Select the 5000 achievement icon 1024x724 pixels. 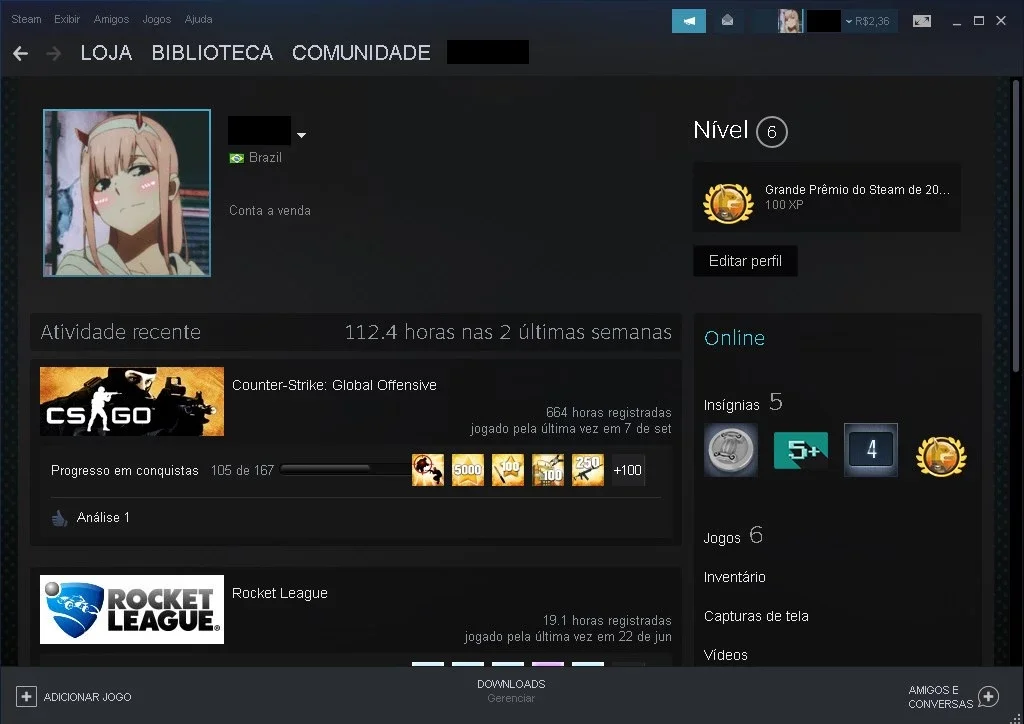[x=468, y=470]
